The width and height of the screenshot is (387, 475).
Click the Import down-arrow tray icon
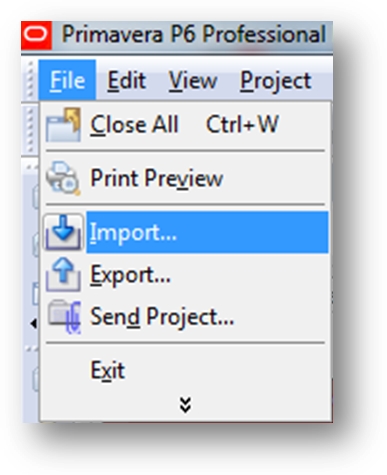click(x=63, y=232)
